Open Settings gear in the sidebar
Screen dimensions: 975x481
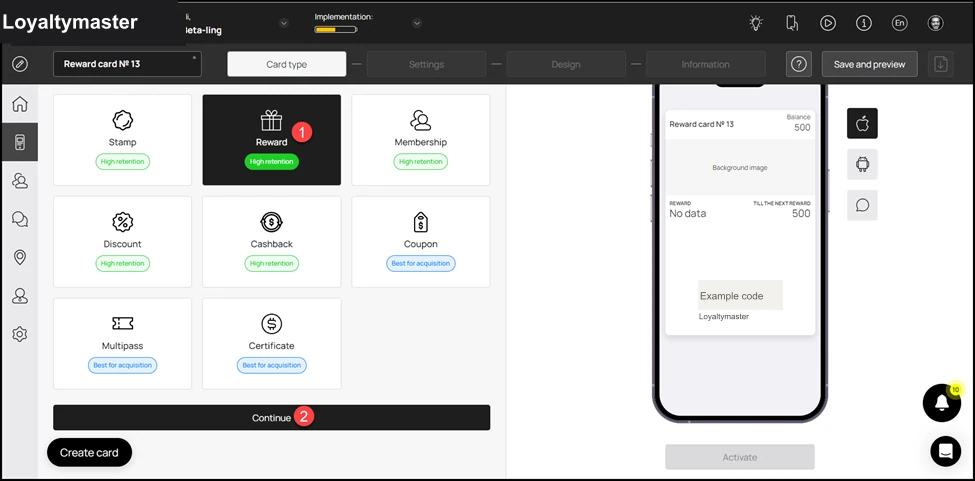pos(20,334)
